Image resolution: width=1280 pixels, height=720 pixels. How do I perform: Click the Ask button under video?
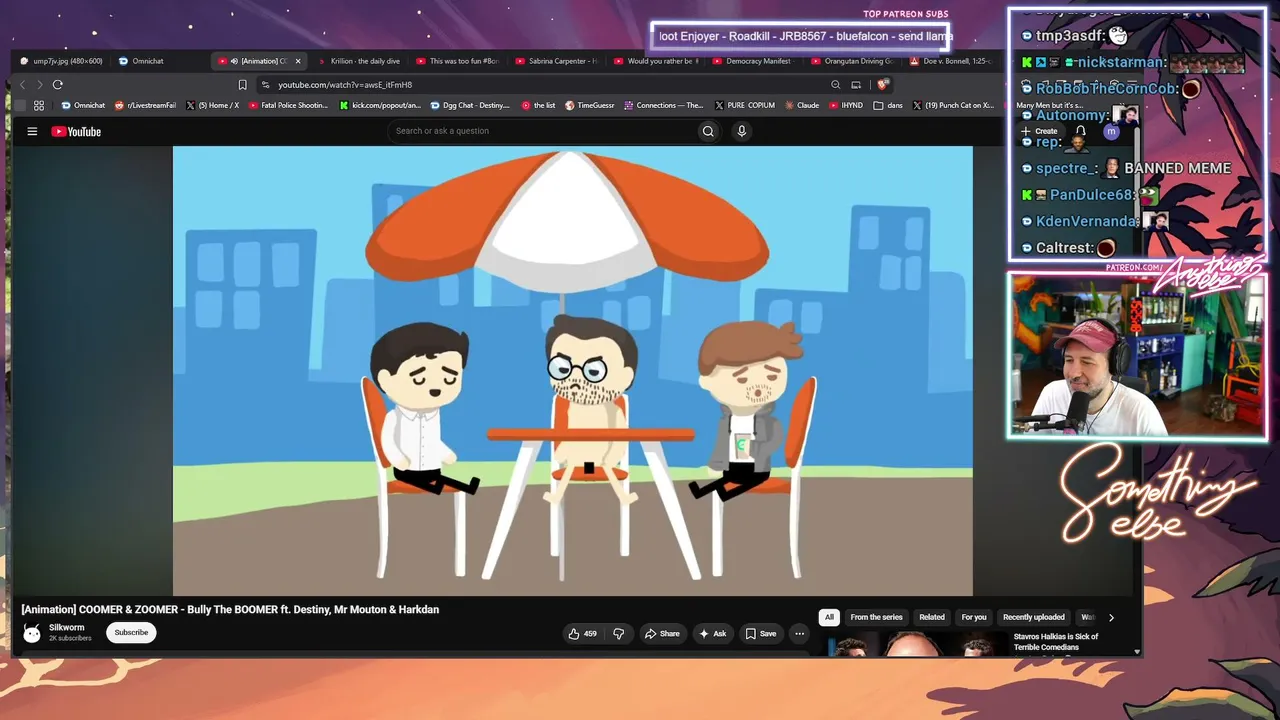(x=713, y=633)
